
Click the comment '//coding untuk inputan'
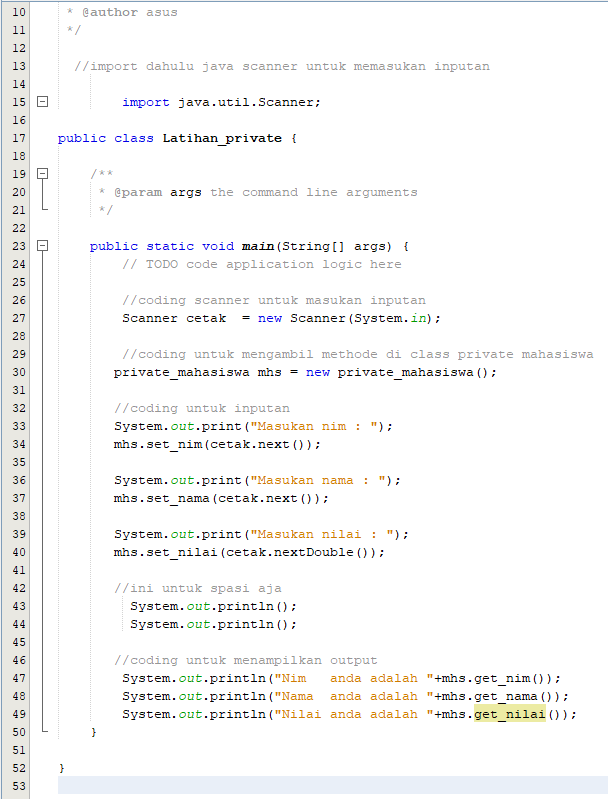[202, 408]
